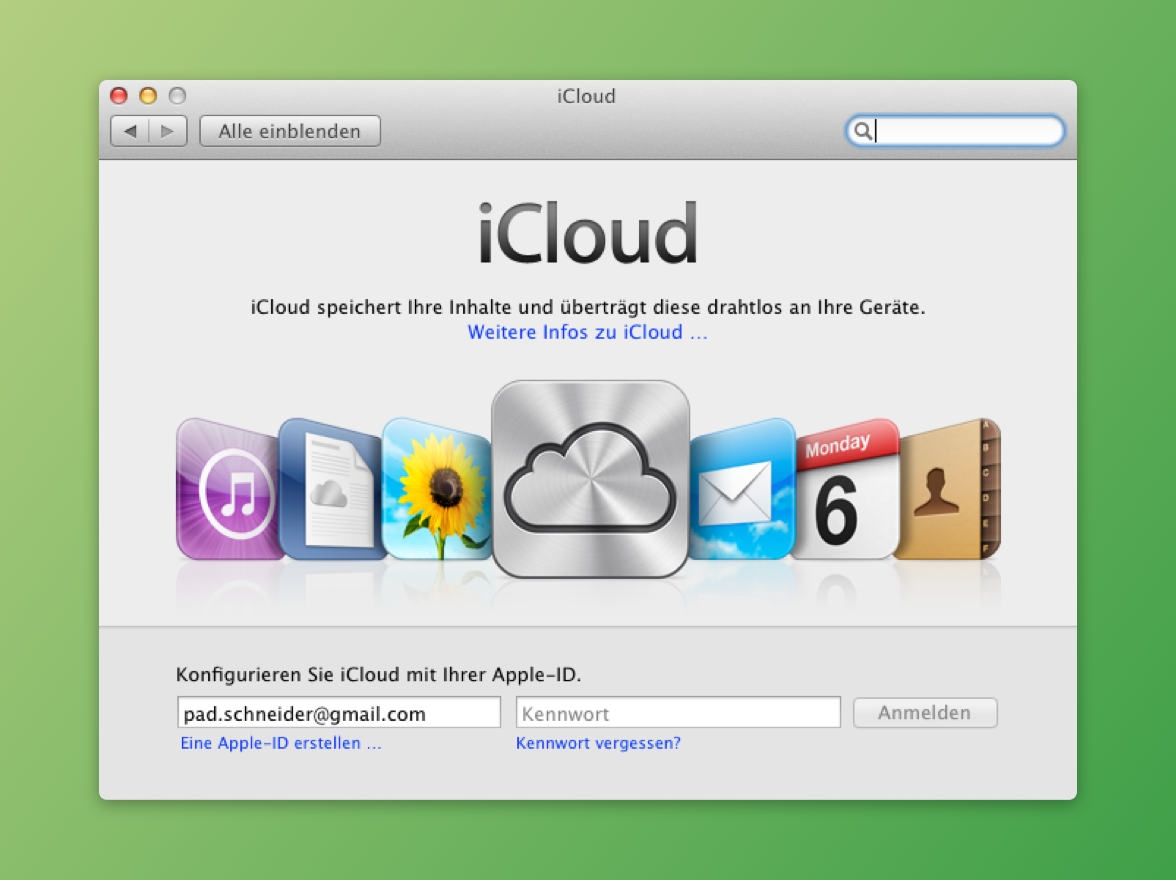Open the Kennwort vergessen link

[x=597, y=743]
